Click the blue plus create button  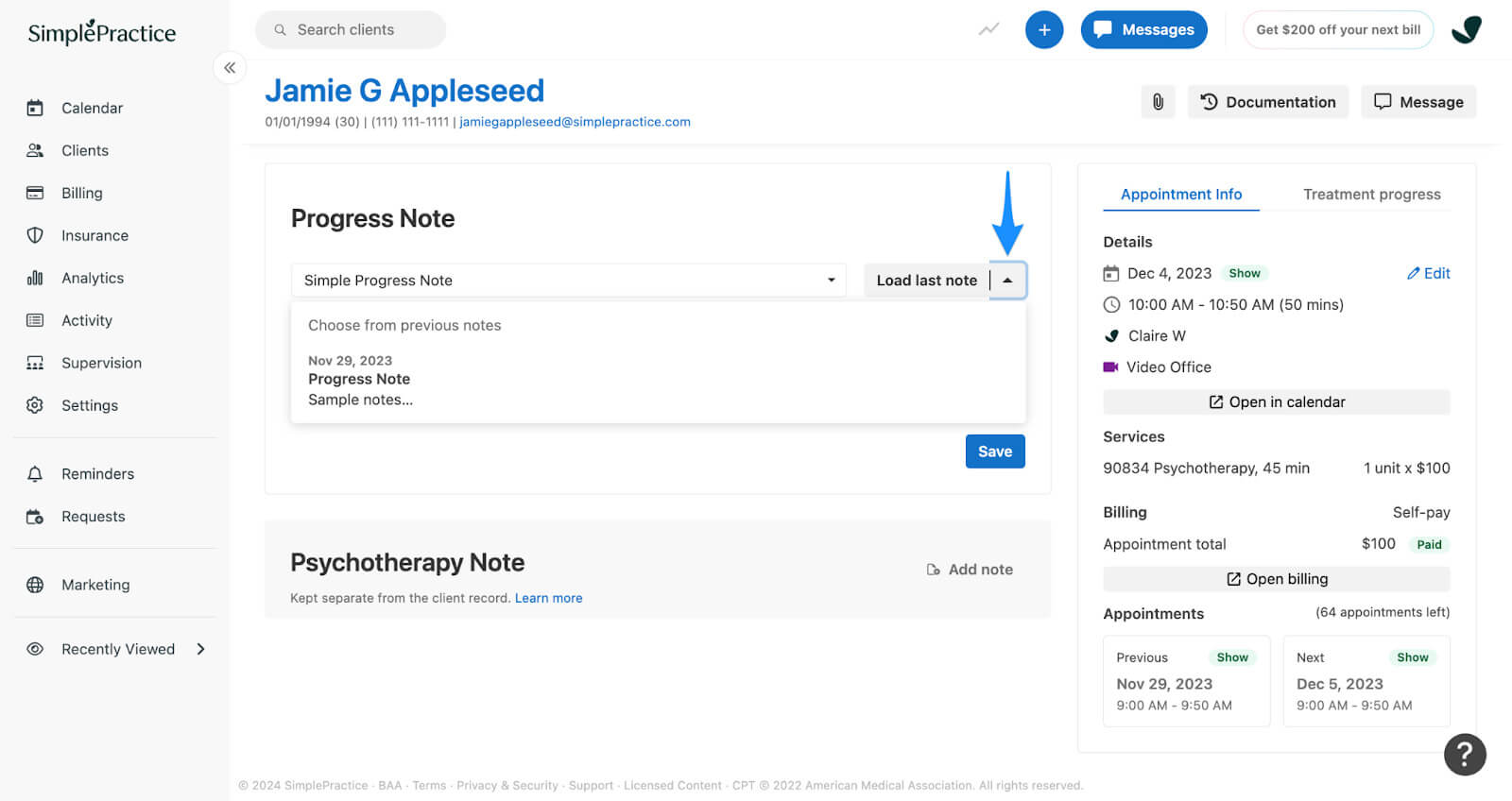[x=1044, y=29]
